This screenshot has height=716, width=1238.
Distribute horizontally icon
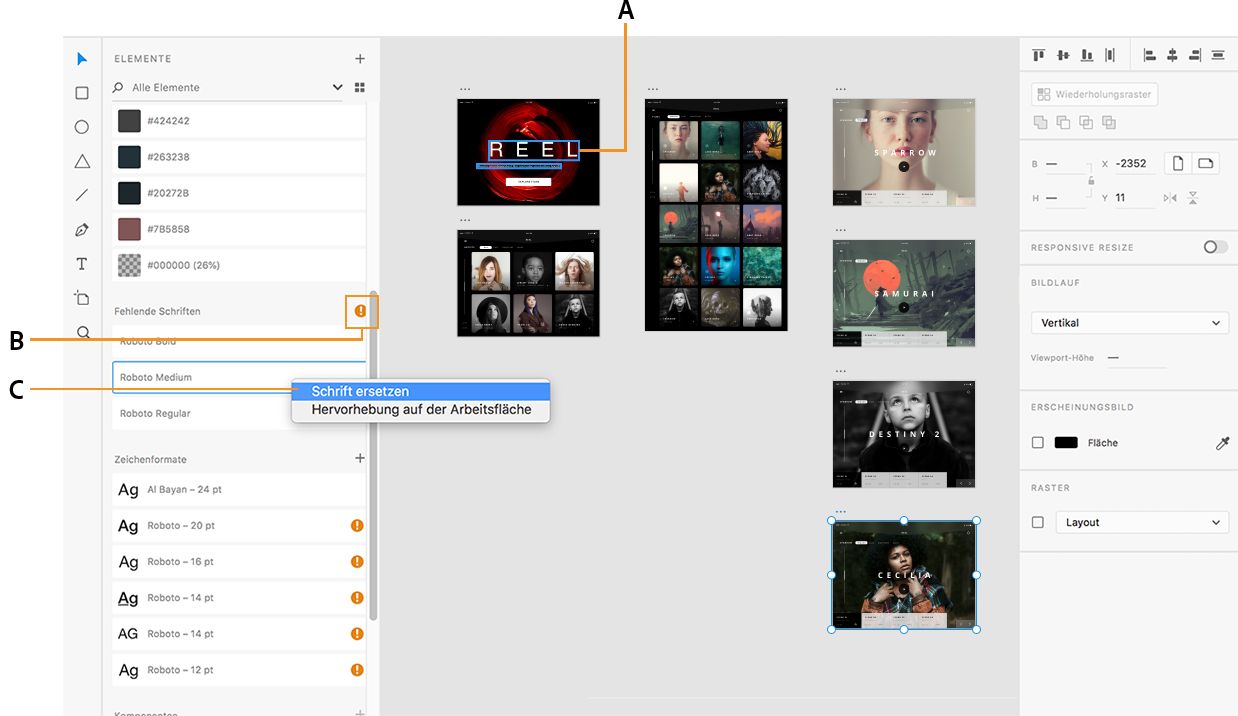tap(1218, 55)
